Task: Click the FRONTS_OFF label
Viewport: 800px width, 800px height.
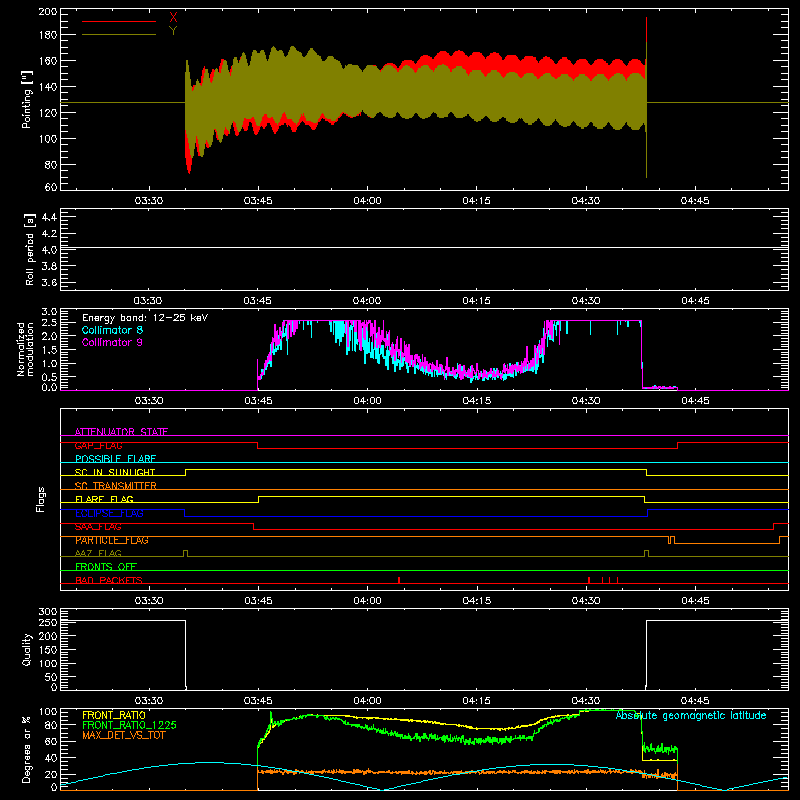Action: (106, 566)
